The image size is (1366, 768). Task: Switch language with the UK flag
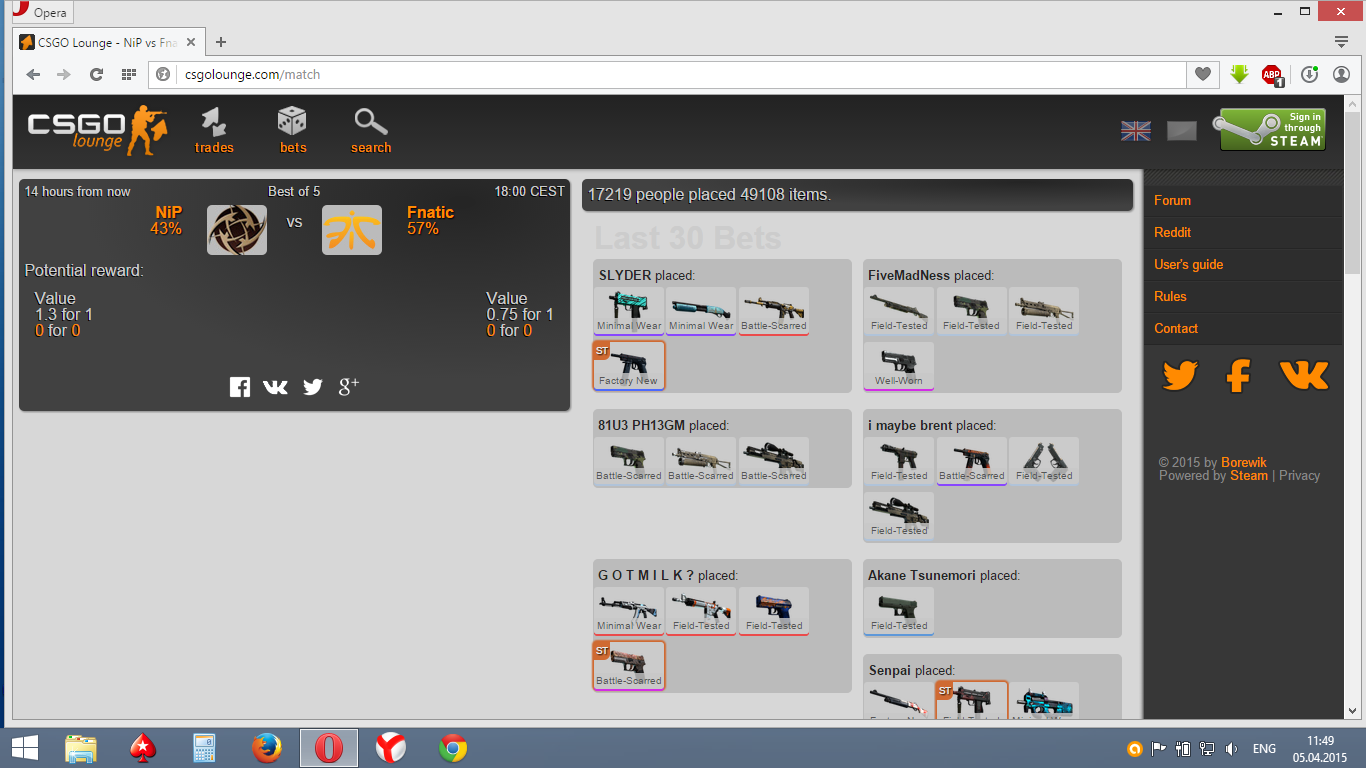1136,131
